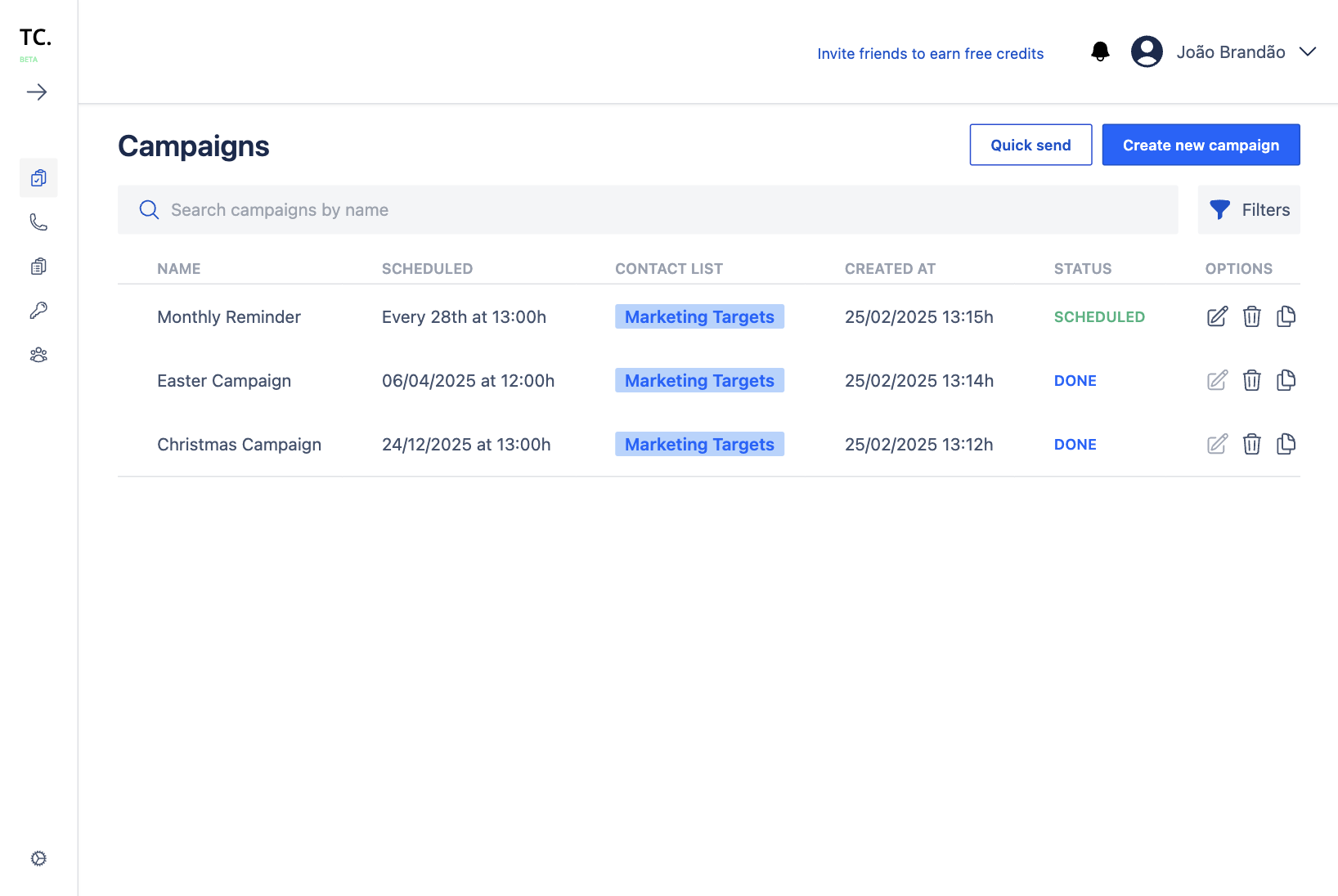Duplicate the Monthly Reminder campaign
This screenshot has width=1338, height=896.
click(1286, 316)
